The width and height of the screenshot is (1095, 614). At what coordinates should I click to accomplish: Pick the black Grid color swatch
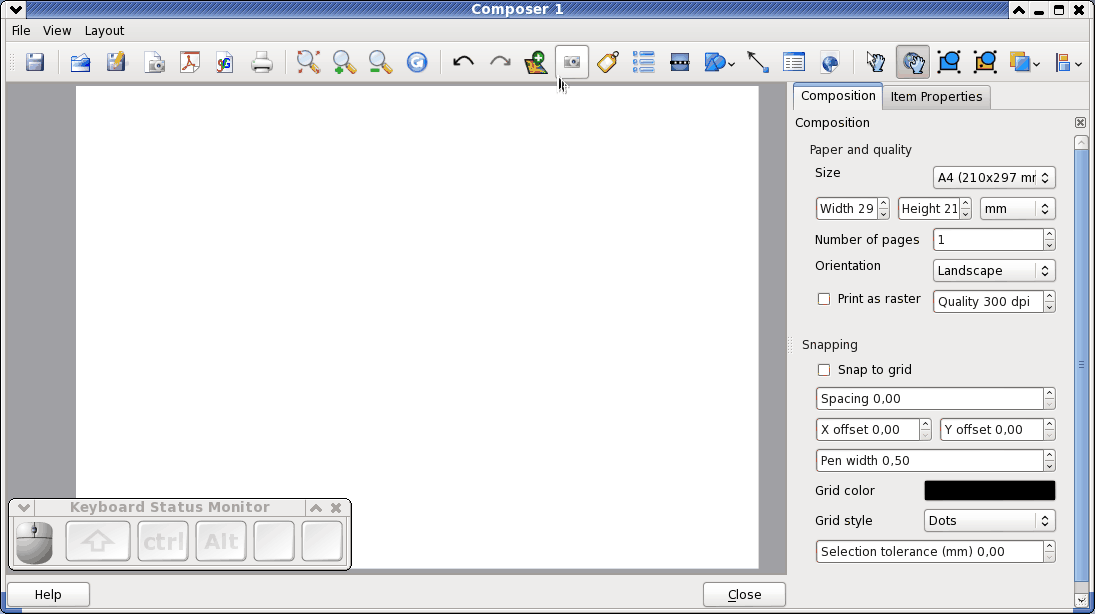coord(990,490)
